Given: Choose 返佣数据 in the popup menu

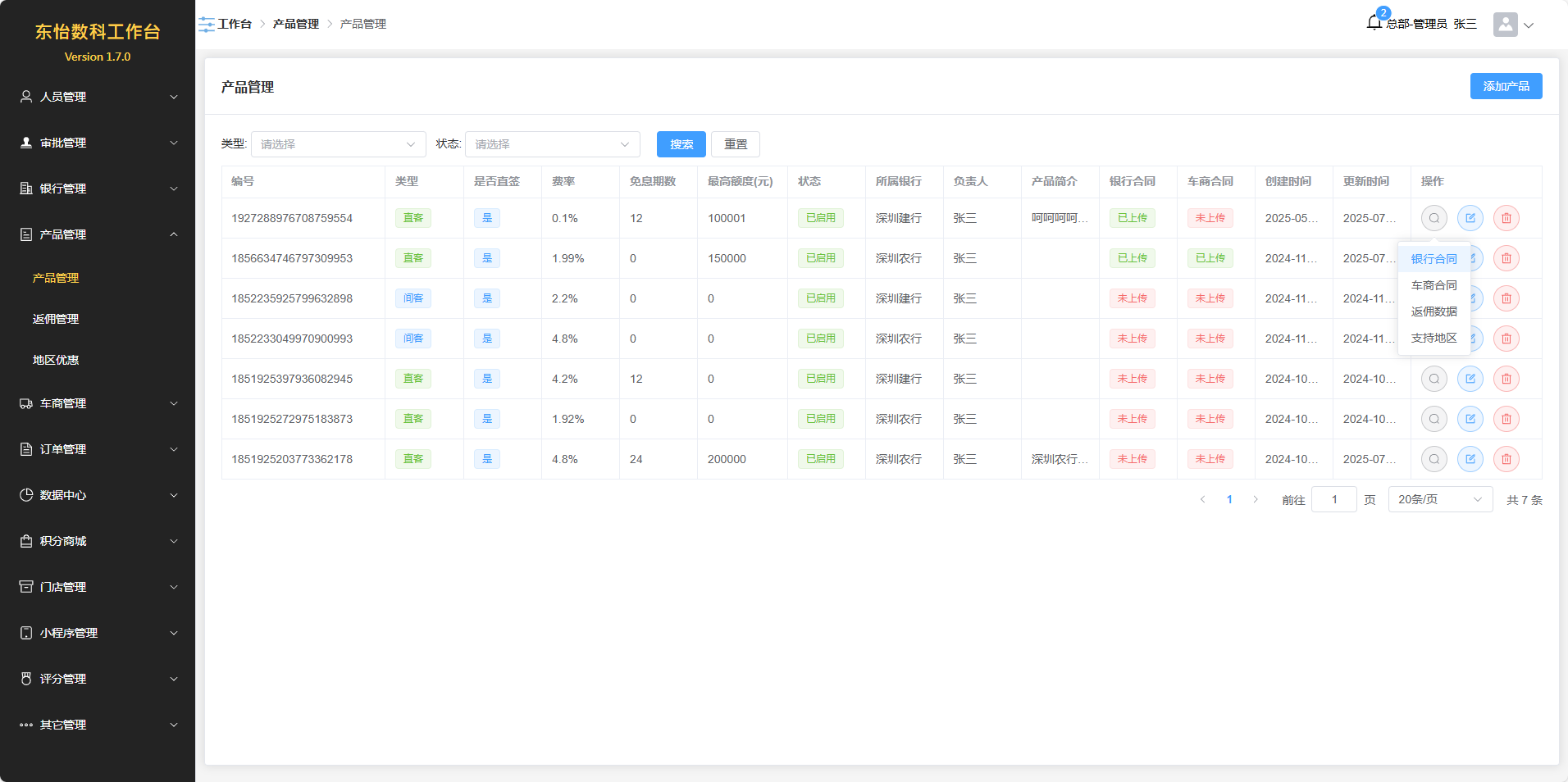Looking at the screenshot, I should (1434, 311).
